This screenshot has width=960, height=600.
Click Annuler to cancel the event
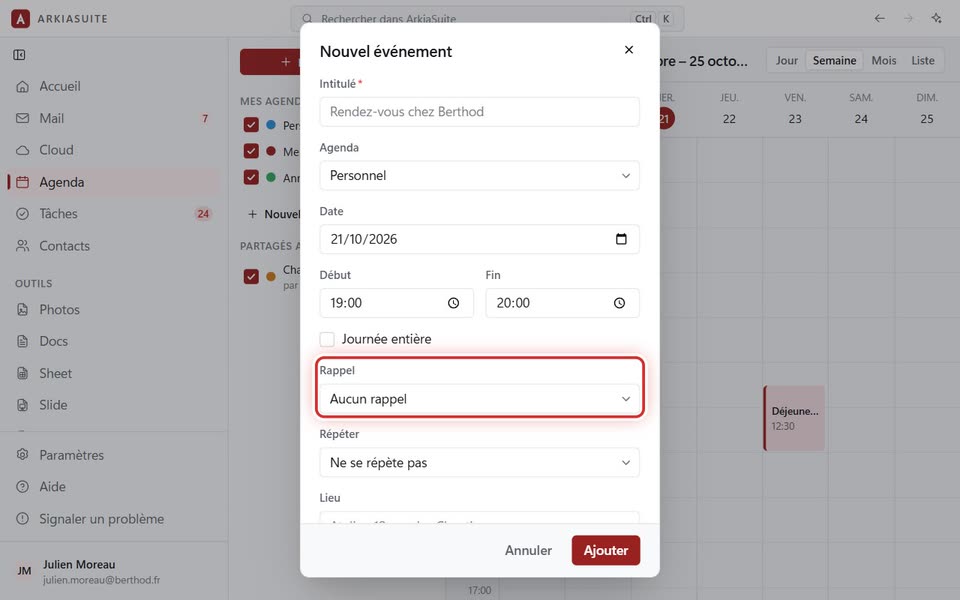pos(528,550)
